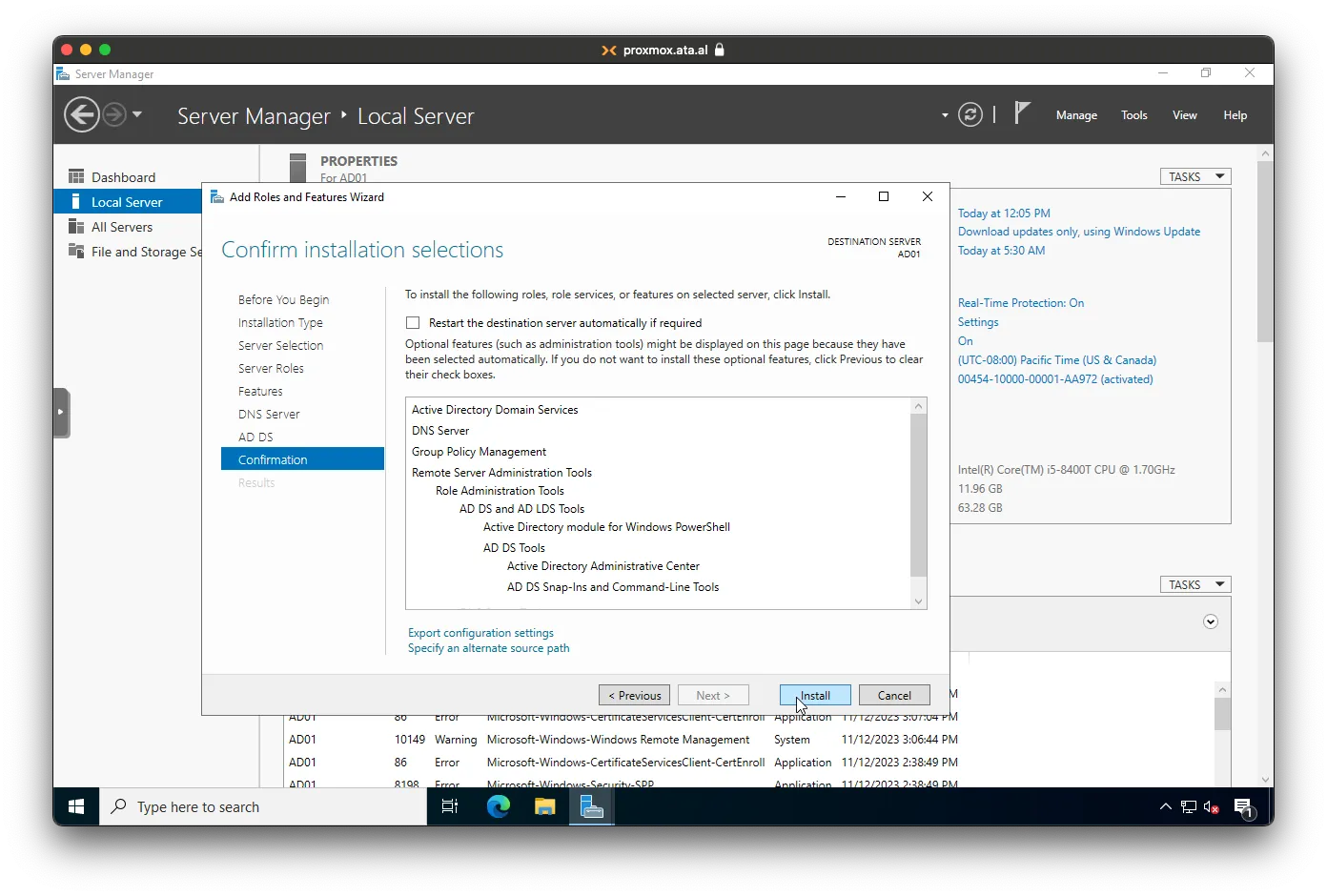Open the Tools menu
This screenshot has width=1327, height=896.
1134,115
